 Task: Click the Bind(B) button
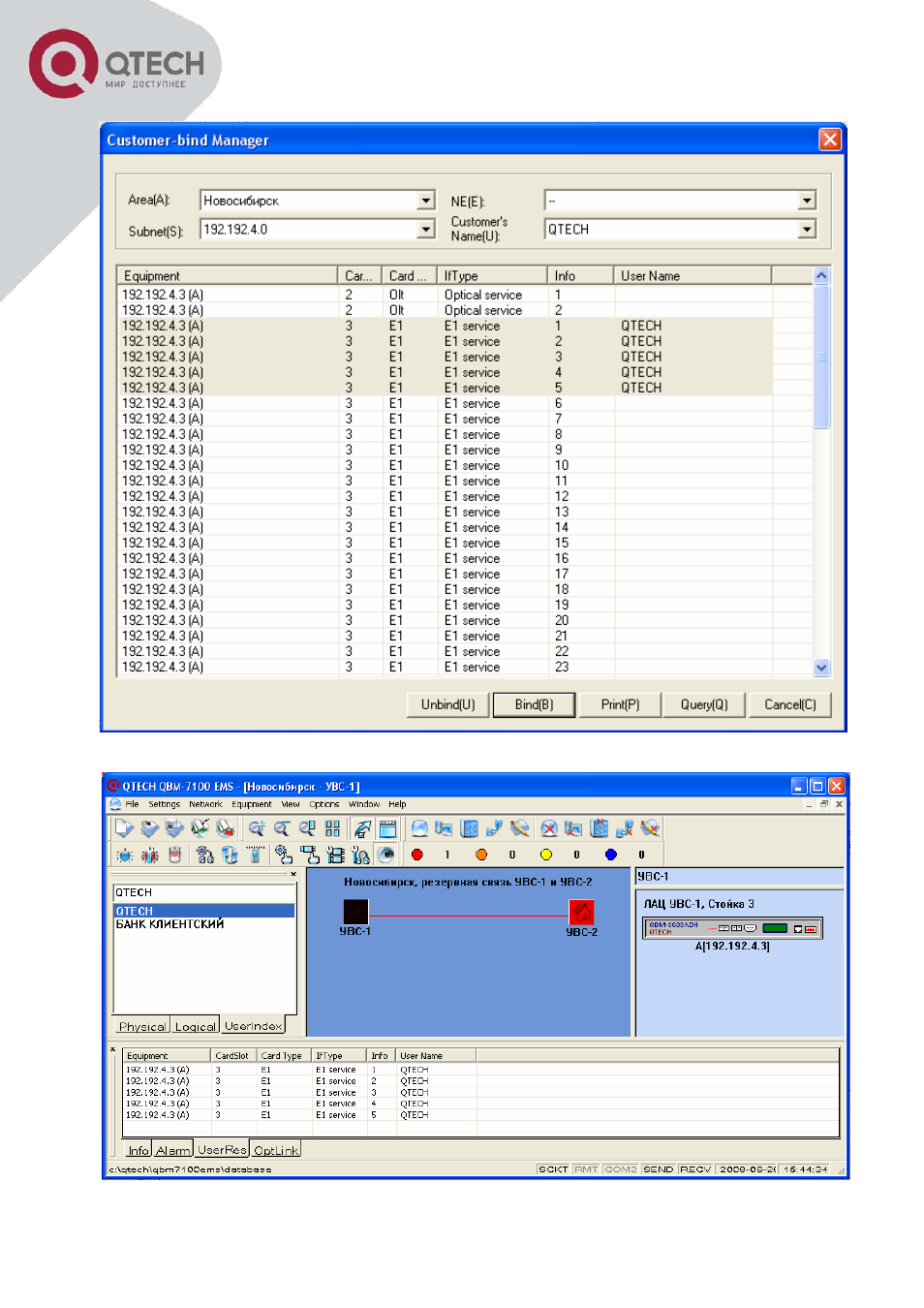(534, 704)
